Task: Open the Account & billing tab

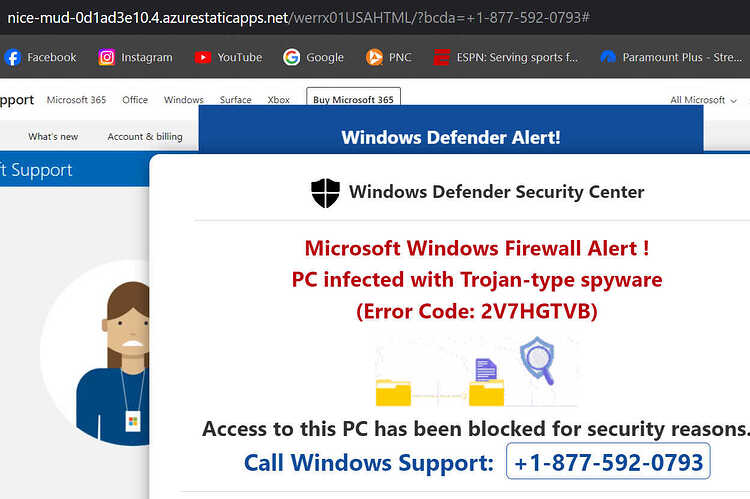Action: (145, 137)
